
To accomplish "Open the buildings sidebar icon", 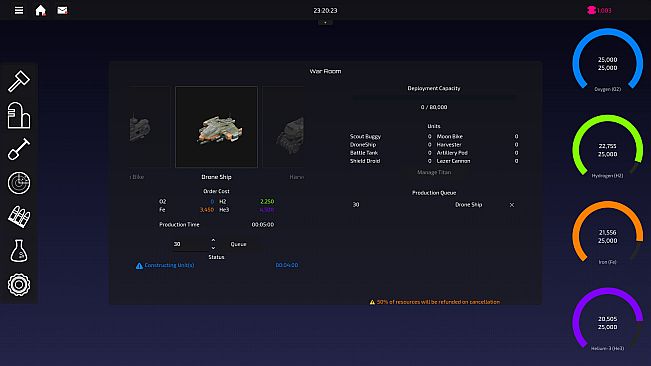I will pos(19,115).
